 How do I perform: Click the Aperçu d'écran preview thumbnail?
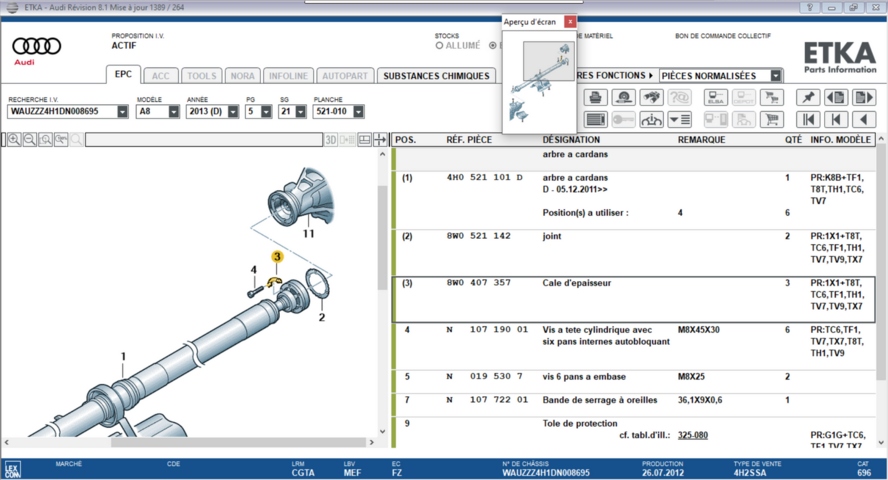(x=540, y=82)
